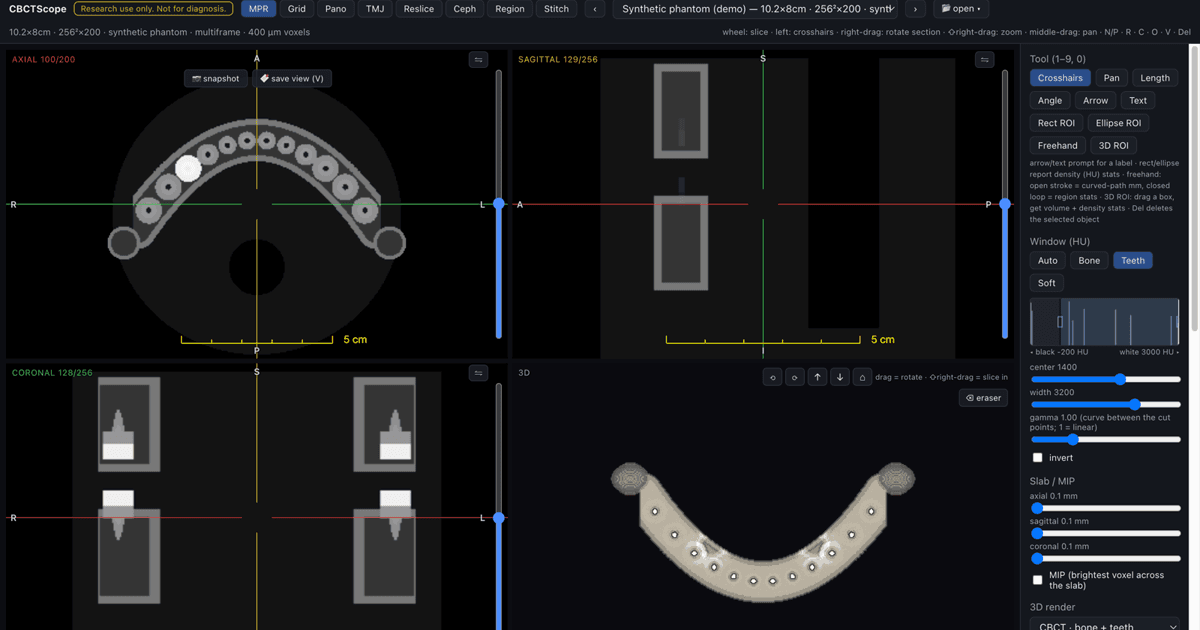Adjust the coronal slab thickness slider
The height and width of the screenshot is (630, 1200).
point(1106,559)
